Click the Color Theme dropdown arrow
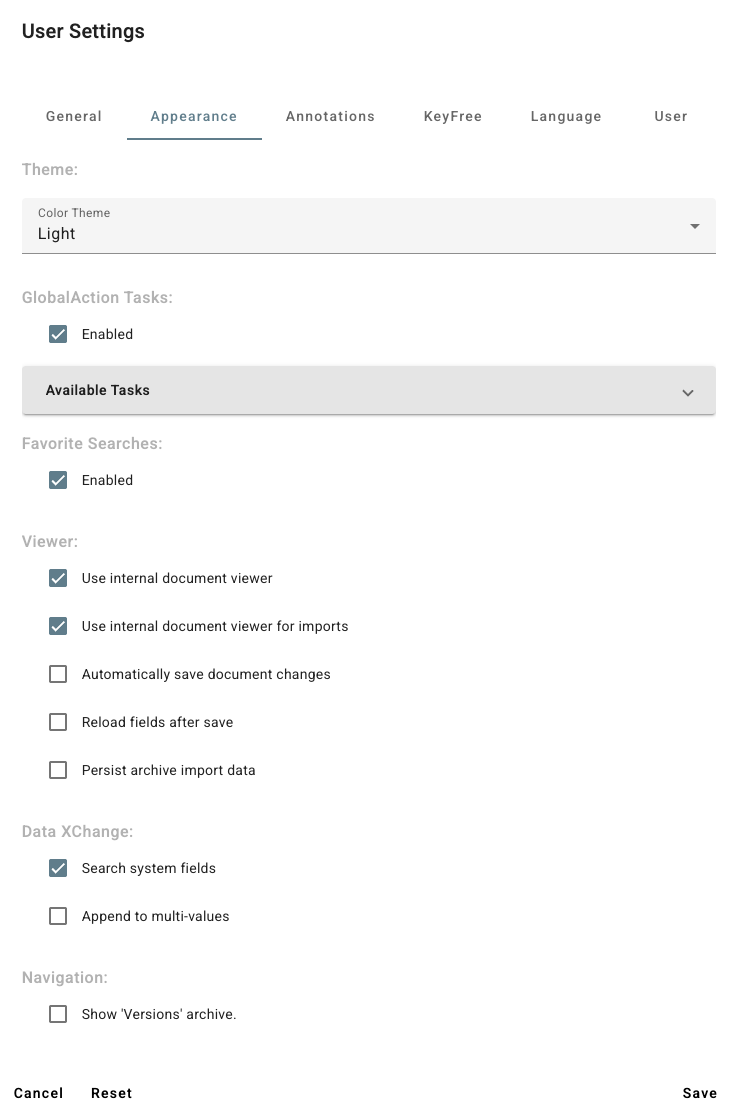Image resolution: width=739 pixels, height=1116 pixels. (695, 226)
